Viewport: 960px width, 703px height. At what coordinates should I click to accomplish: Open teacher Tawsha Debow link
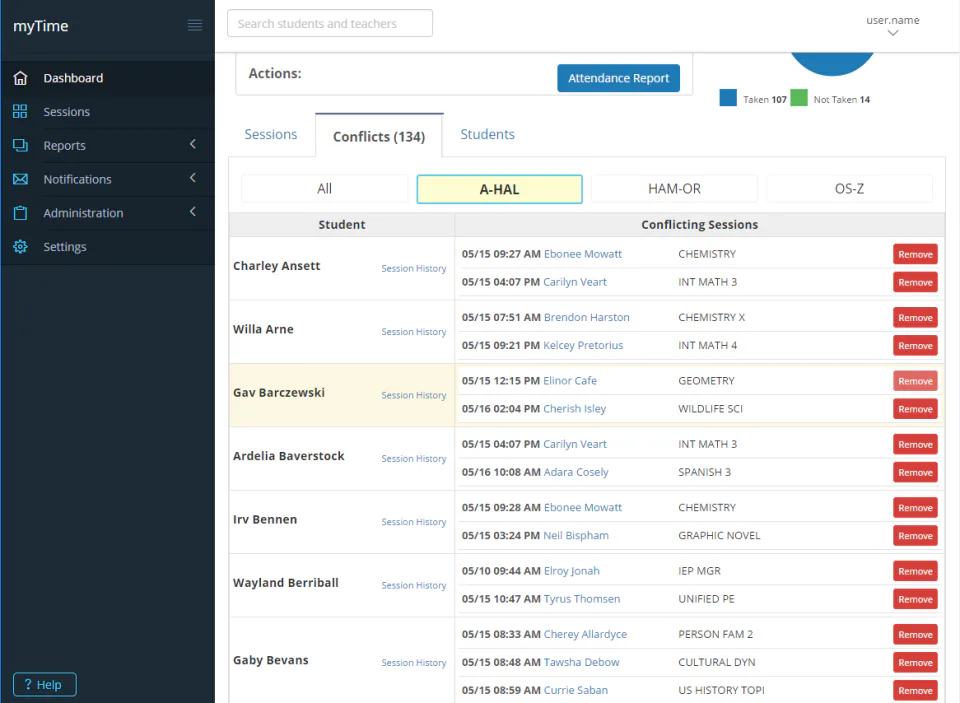tap(582, 662)
